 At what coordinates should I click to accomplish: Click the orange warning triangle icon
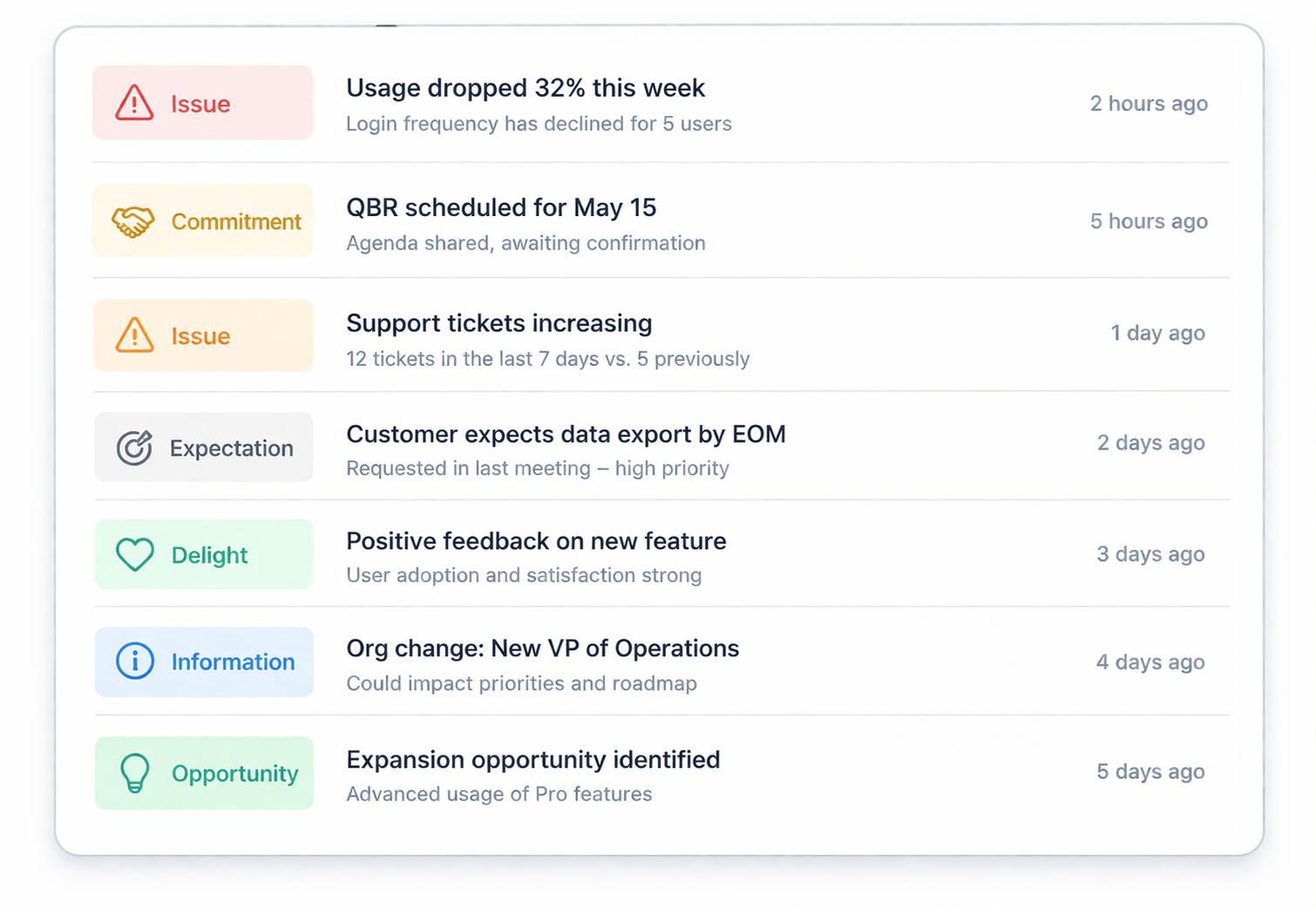click(134, 335)
